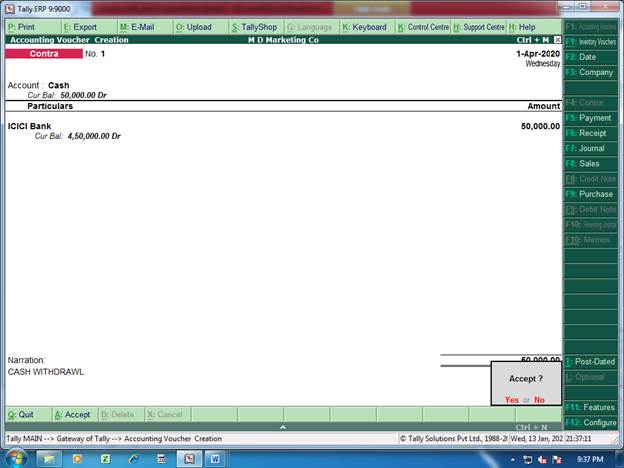
Task: Open TallyShop menu item
Action: click(254, 27)
